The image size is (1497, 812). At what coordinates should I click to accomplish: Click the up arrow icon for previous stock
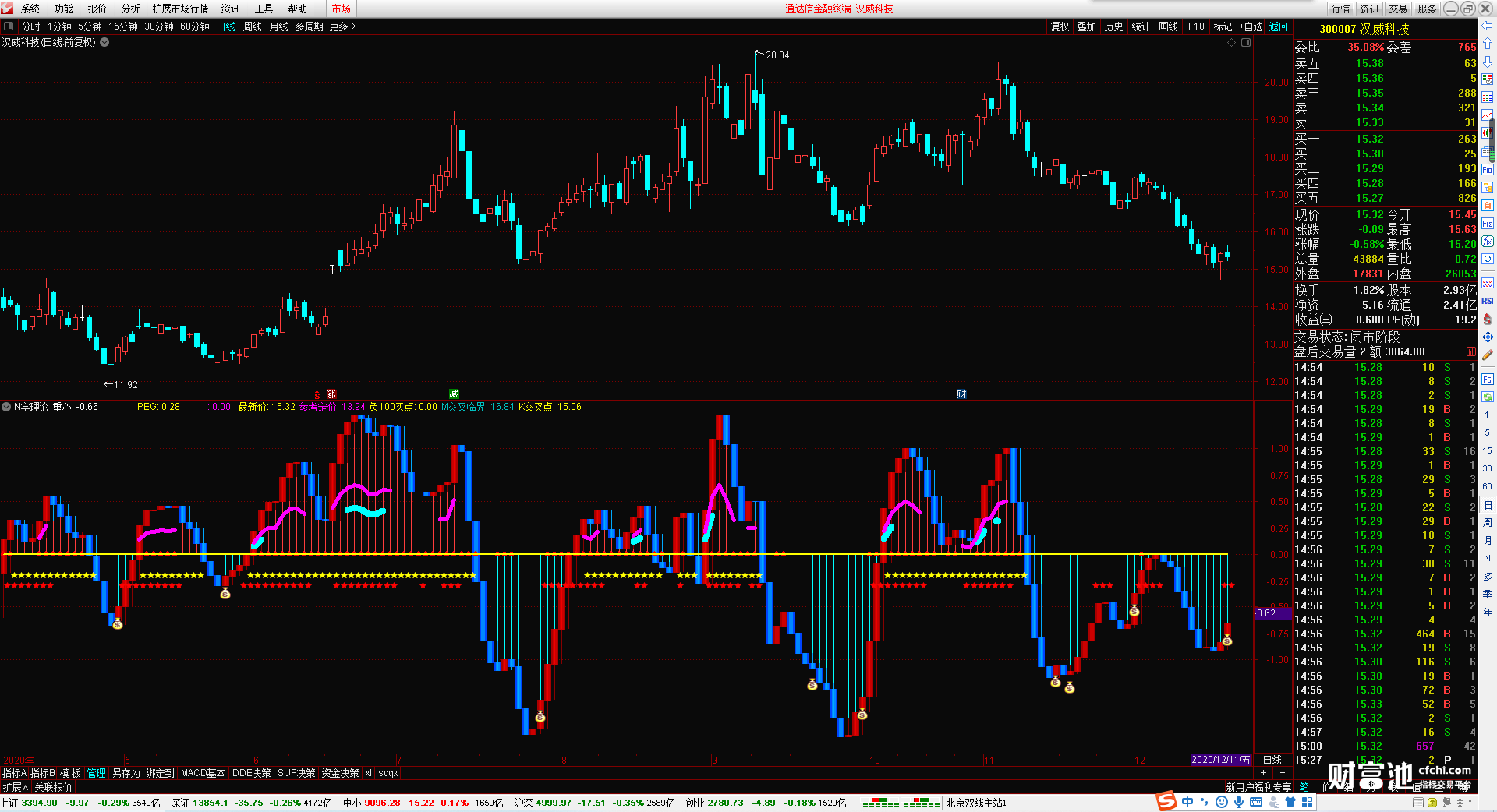click(1488, 44)
